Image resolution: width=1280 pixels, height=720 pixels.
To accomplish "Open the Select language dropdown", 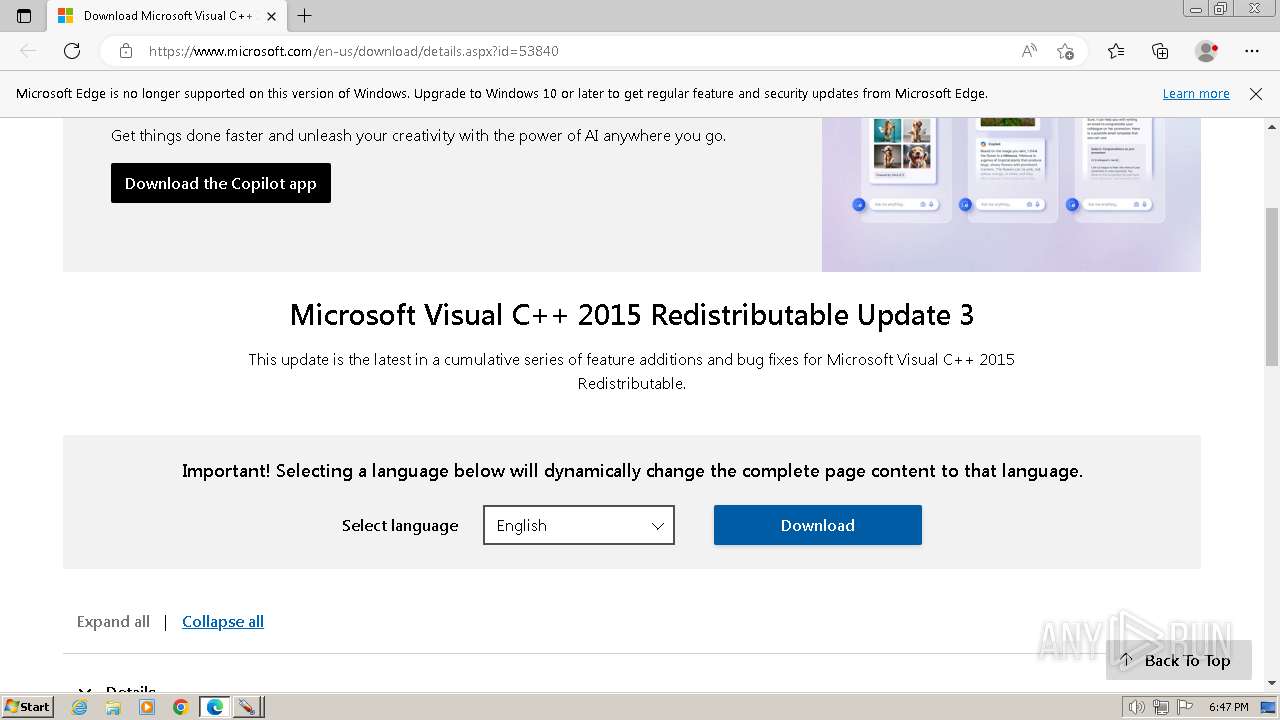I will (579, 525).
